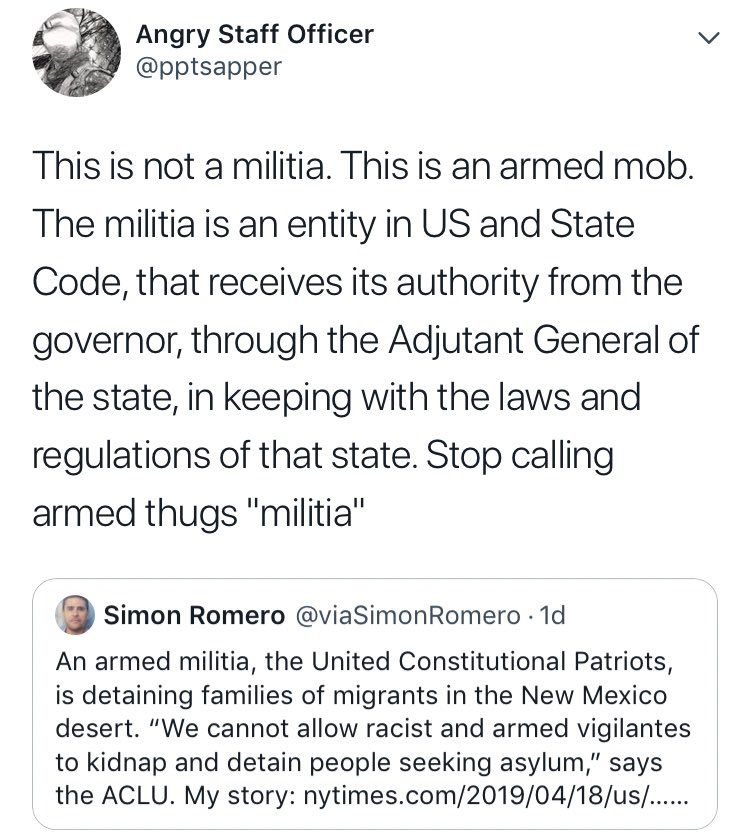This screenshot has width=750, height=835.
Task: Open the @pptsapper handle
Action: (209, 67)
